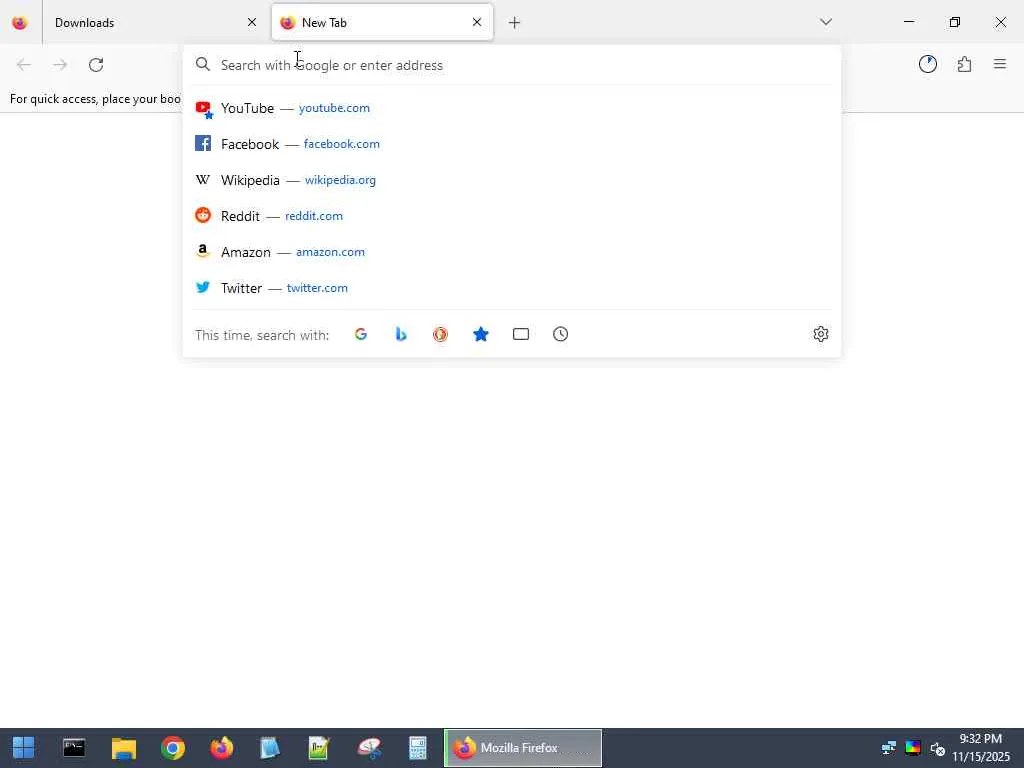Image resolution: width=1024 pixels, height=768 pixels.
Task: Click the Firefox View icon in tab strip
Action: pyautogui.click(x=20, y=23)
